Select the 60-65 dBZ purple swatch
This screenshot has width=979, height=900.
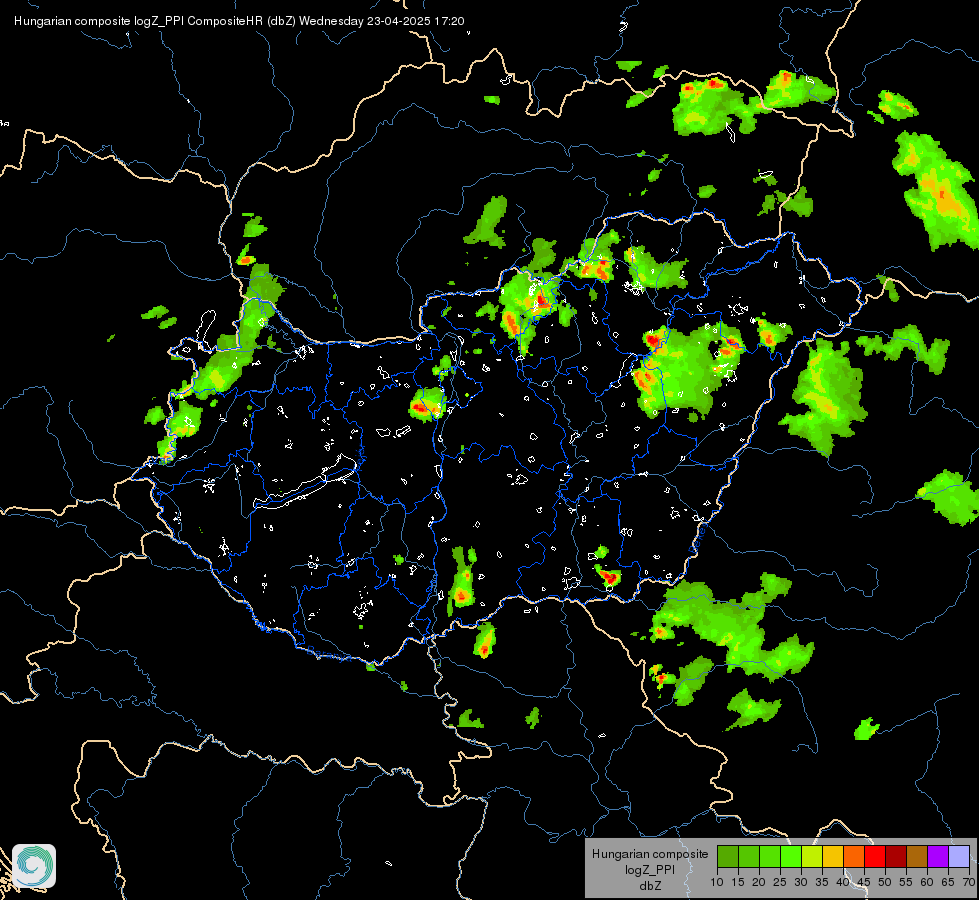tap(938, 856)
